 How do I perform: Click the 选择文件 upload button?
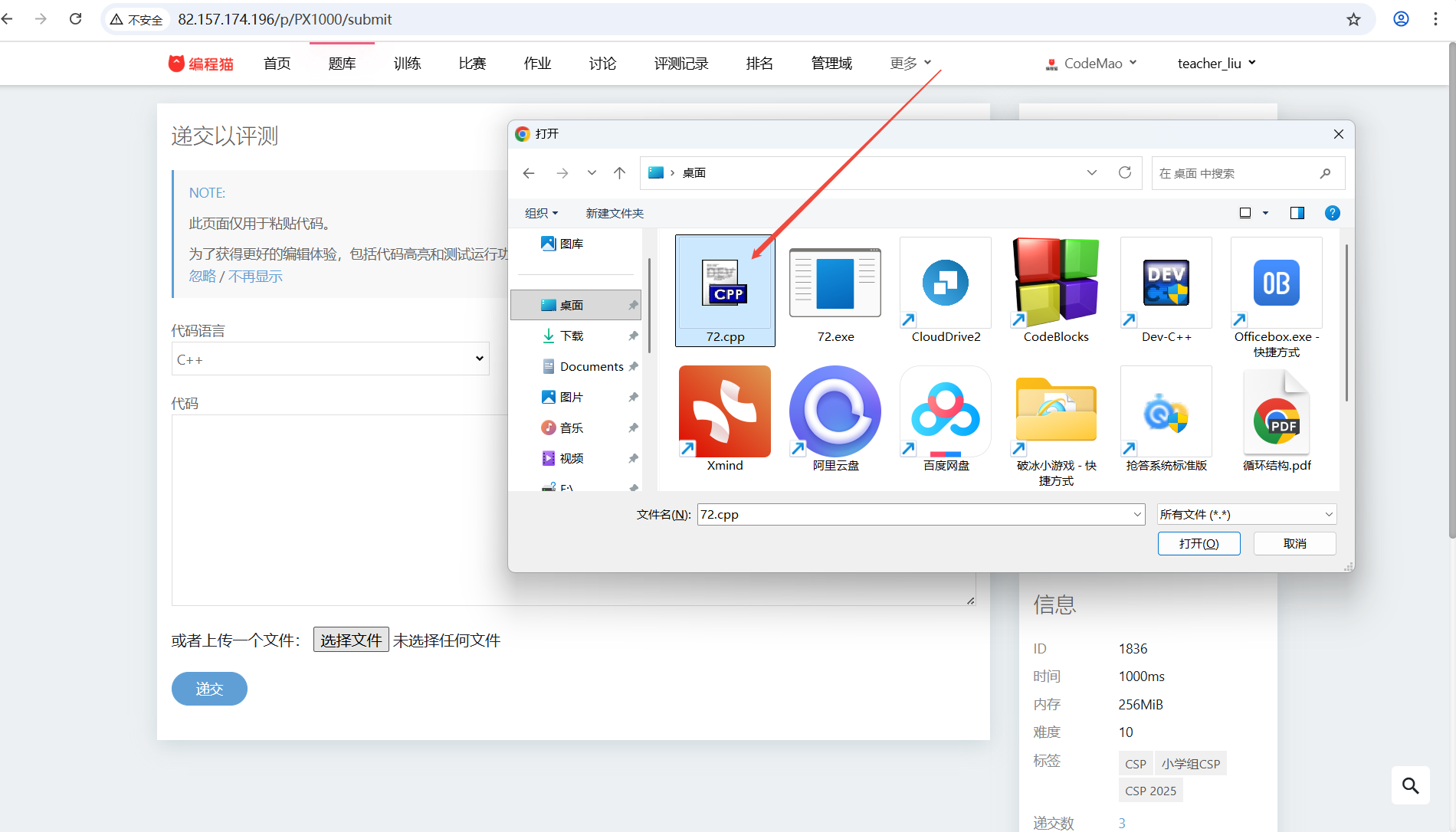pos(351,640)
